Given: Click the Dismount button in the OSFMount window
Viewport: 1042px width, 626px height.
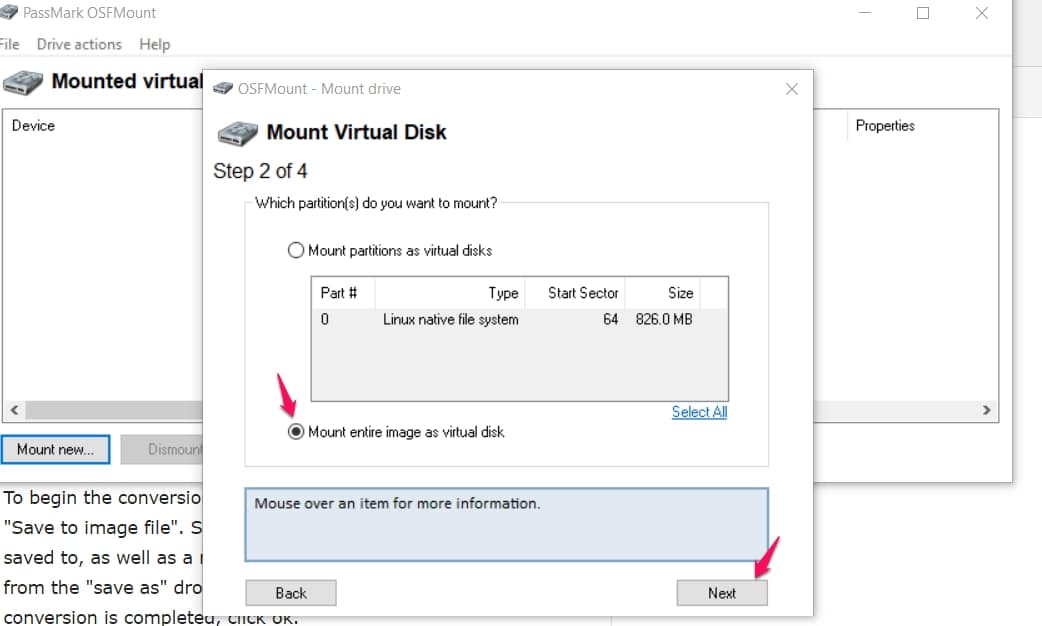Looking at the screenshot, I should [x=162, y=450].
